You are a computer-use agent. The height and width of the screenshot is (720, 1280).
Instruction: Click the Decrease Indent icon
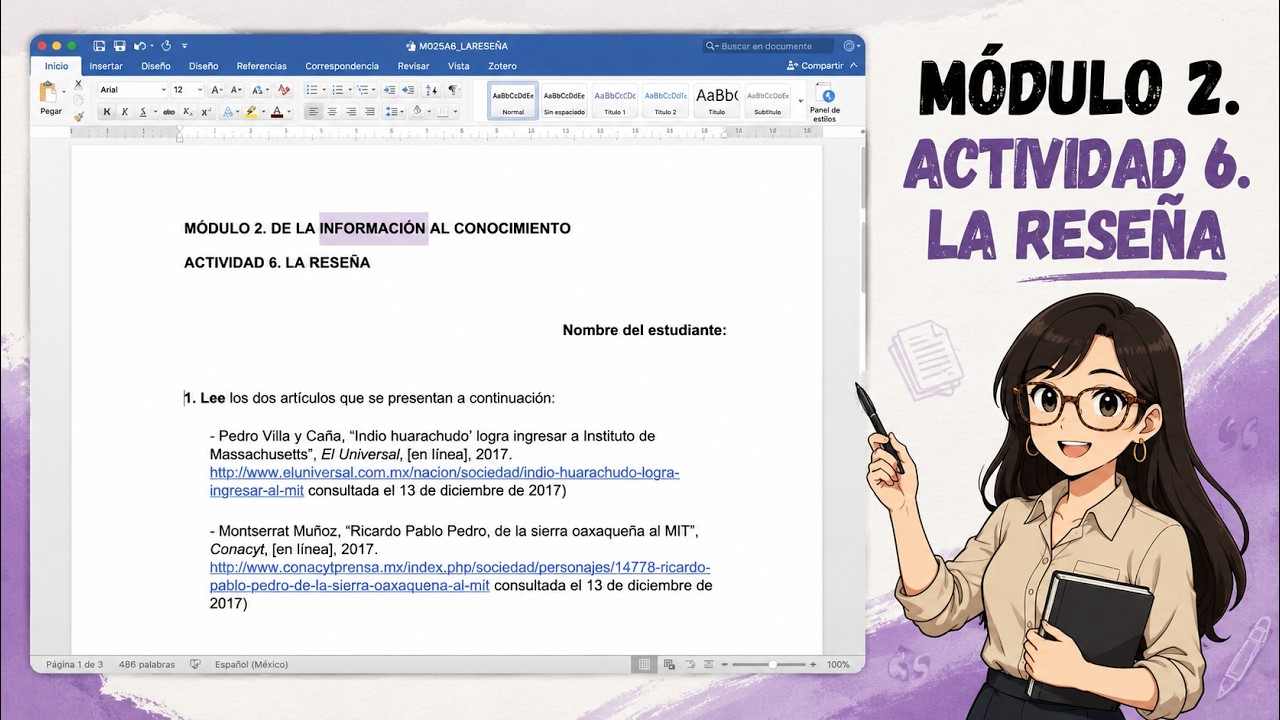tap(389, 89)
